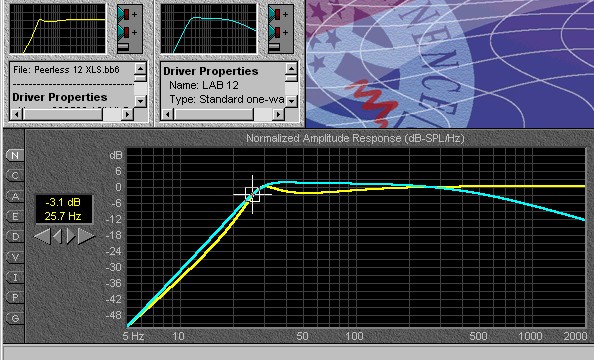Screen dimensions: 594x360
Task: Click the crosshair cursor marker on the graph
Action: [x=252, y=194]
